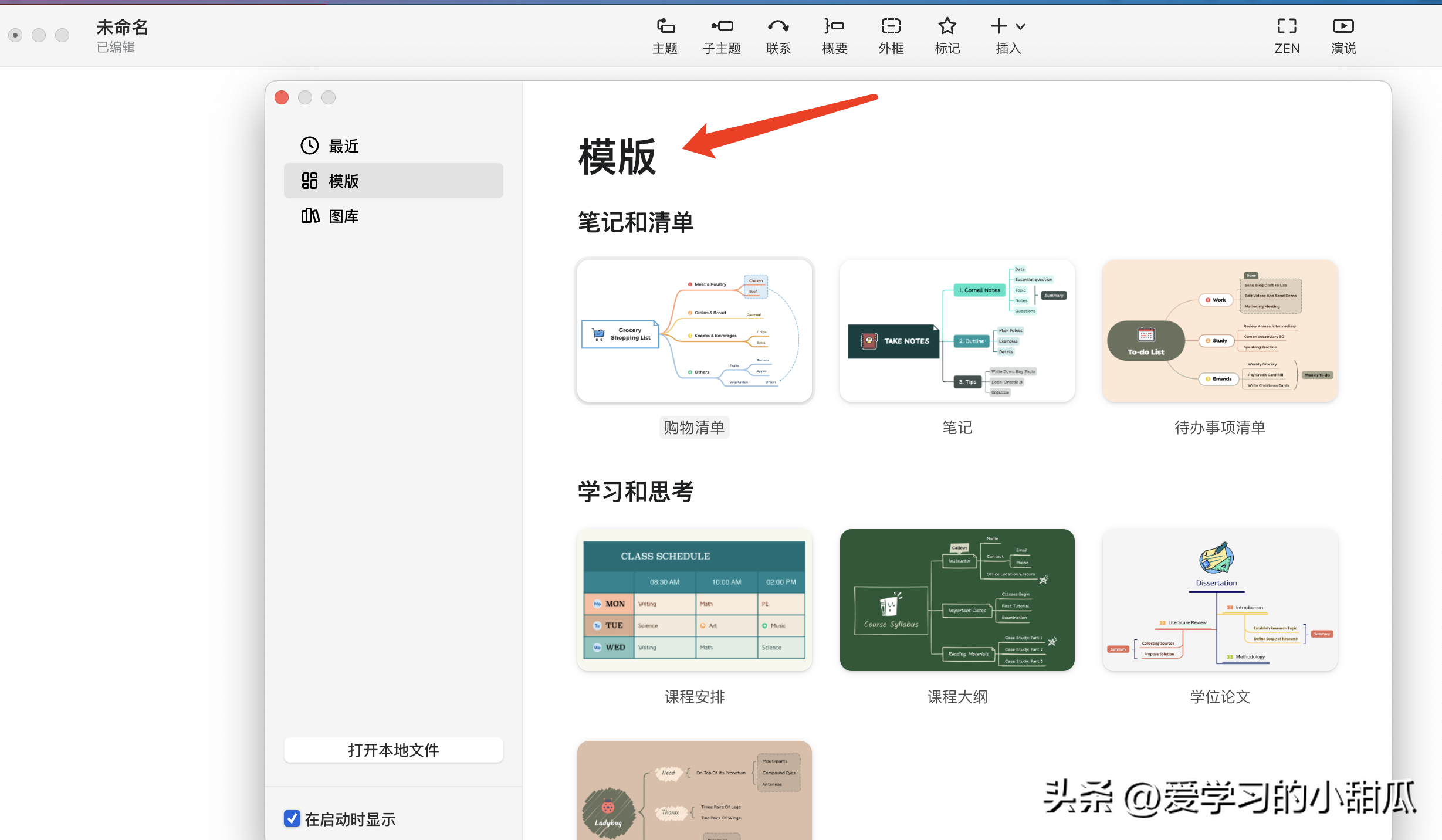Click the 课程安排 label
This screenshot has height=840, width=1442.
695,697
